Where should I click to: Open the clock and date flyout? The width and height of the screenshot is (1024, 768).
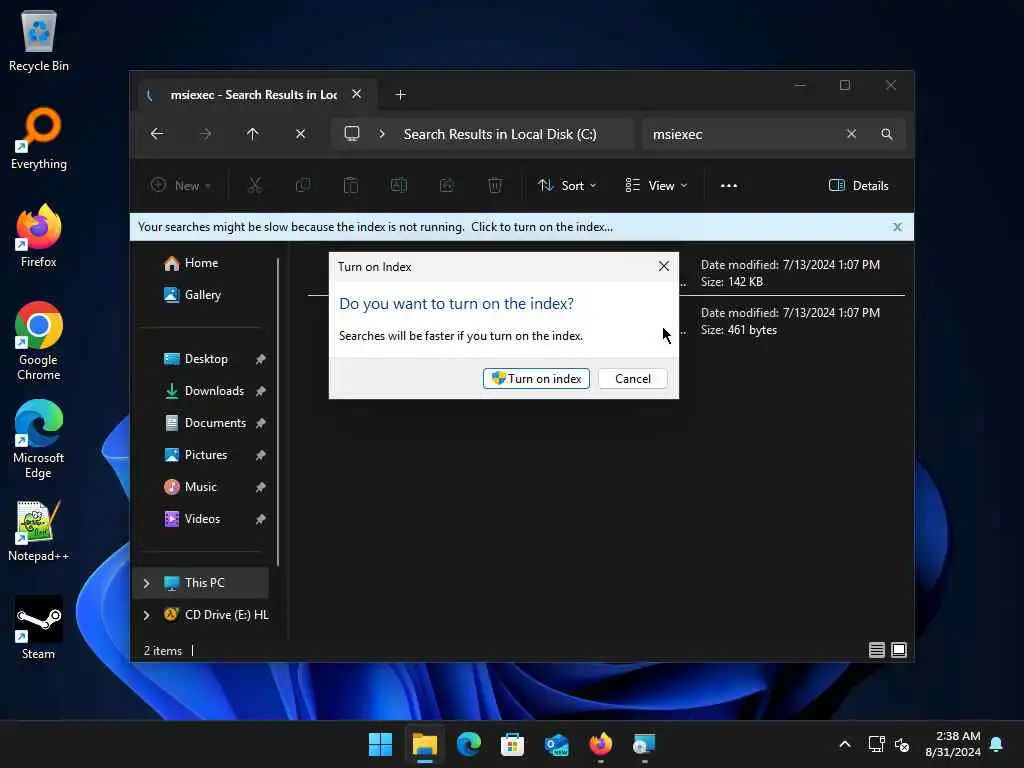(x=953, y=744)
